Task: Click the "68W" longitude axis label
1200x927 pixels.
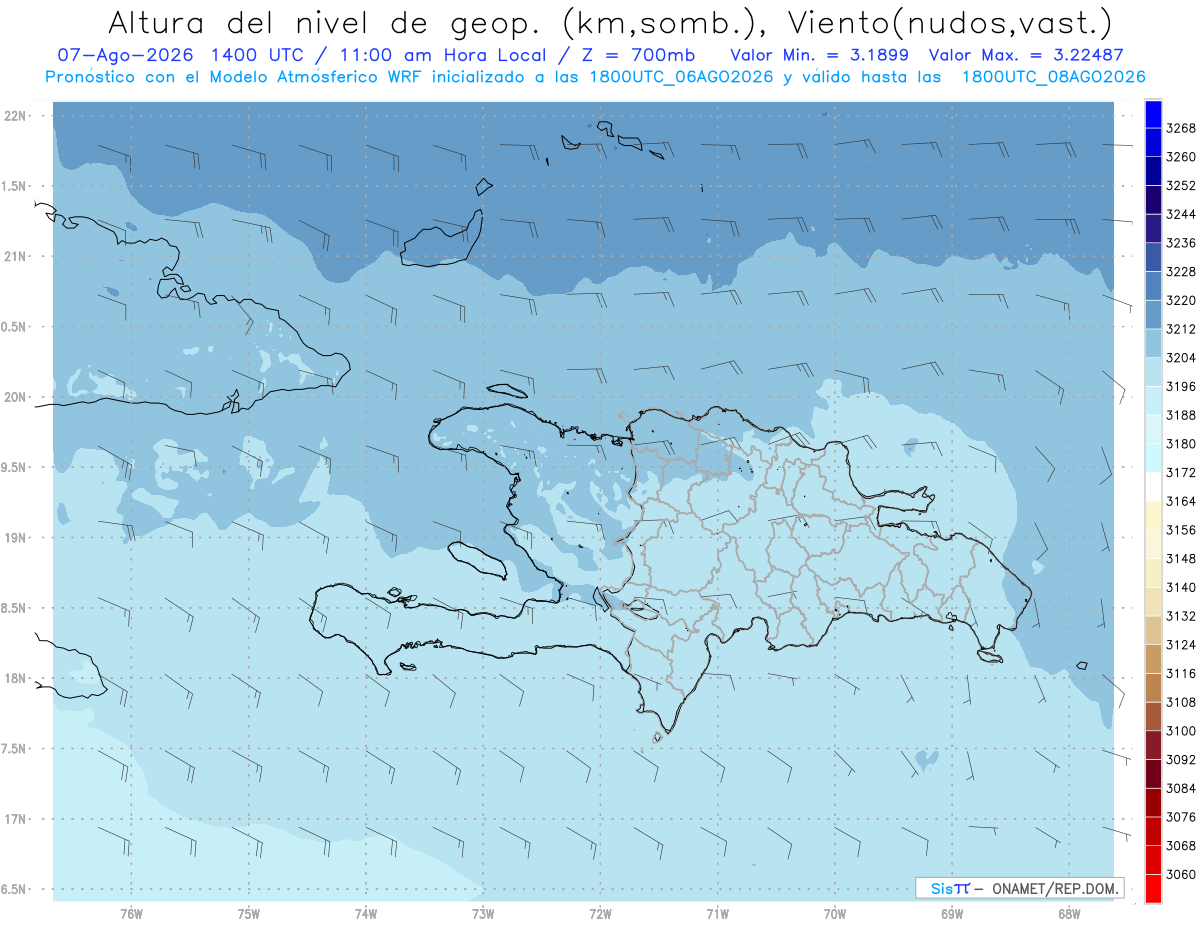Action: click(x=1069, y=913)
